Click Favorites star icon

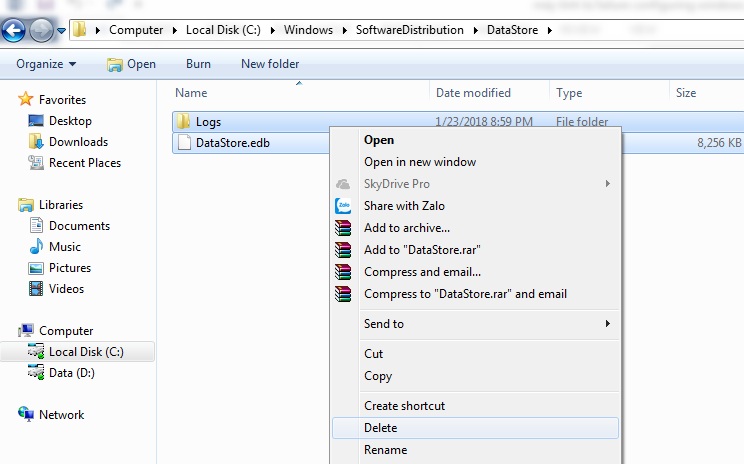coord(26,99)
